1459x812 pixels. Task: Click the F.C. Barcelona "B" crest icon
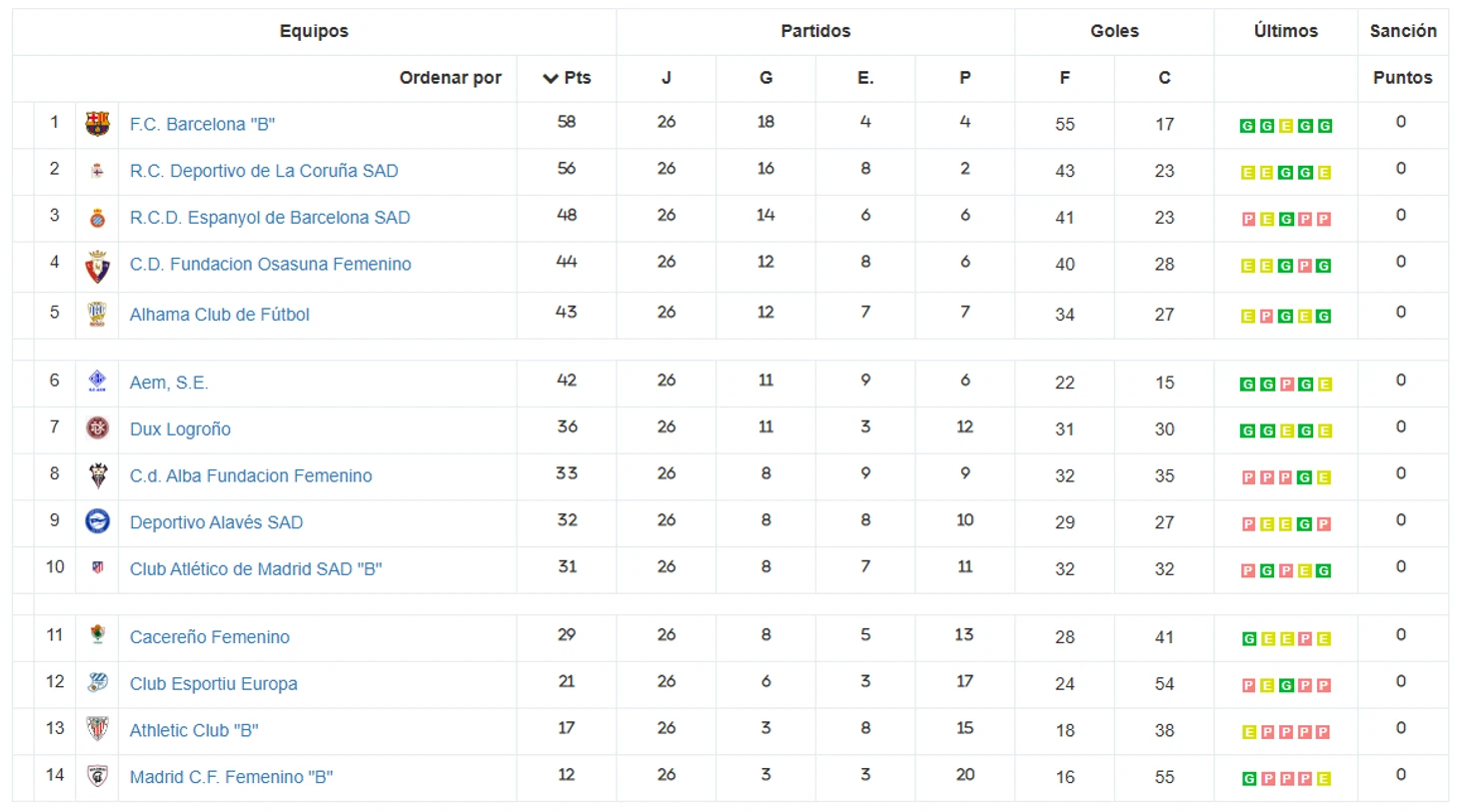(x=97, y=124)
